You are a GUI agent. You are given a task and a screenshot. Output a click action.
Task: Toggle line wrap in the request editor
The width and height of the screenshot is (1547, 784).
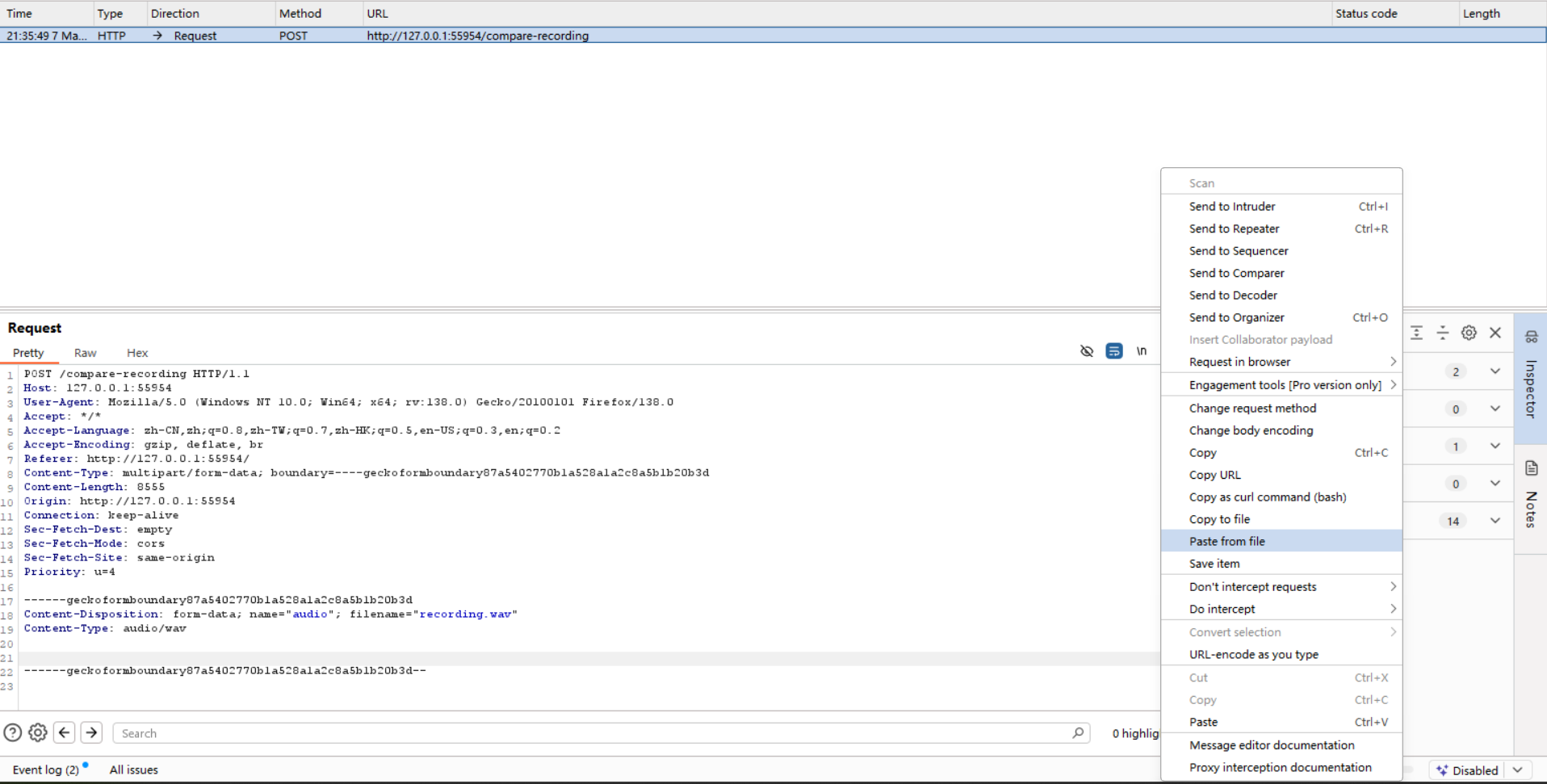click(x=1114, y=351)
